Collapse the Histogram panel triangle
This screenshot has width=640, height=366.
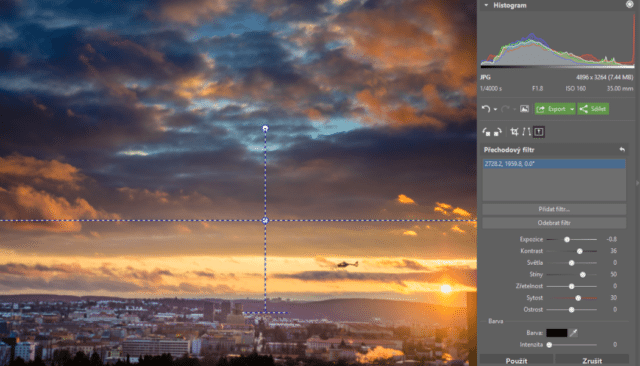coord(486,5)
